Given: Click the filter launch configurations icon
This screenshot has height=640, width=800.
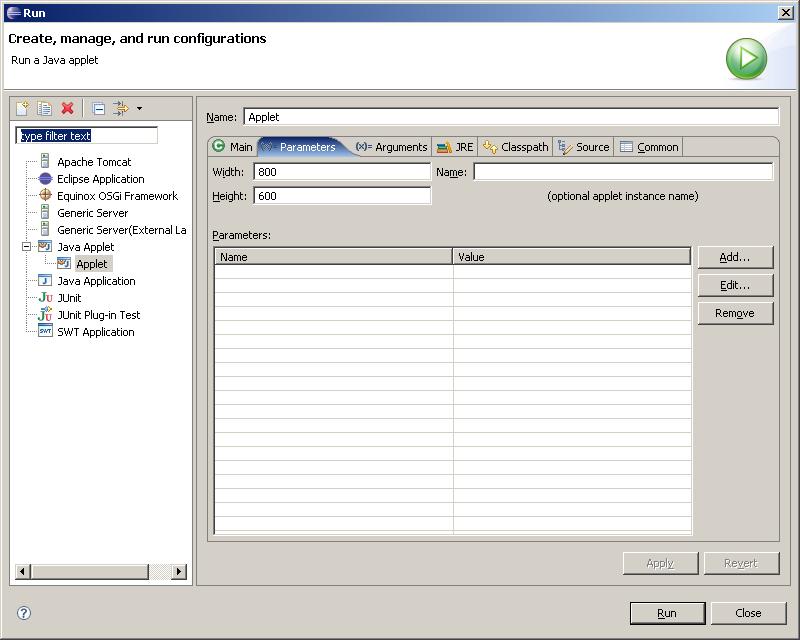Looking at the screenshot, I should point(121,108).
